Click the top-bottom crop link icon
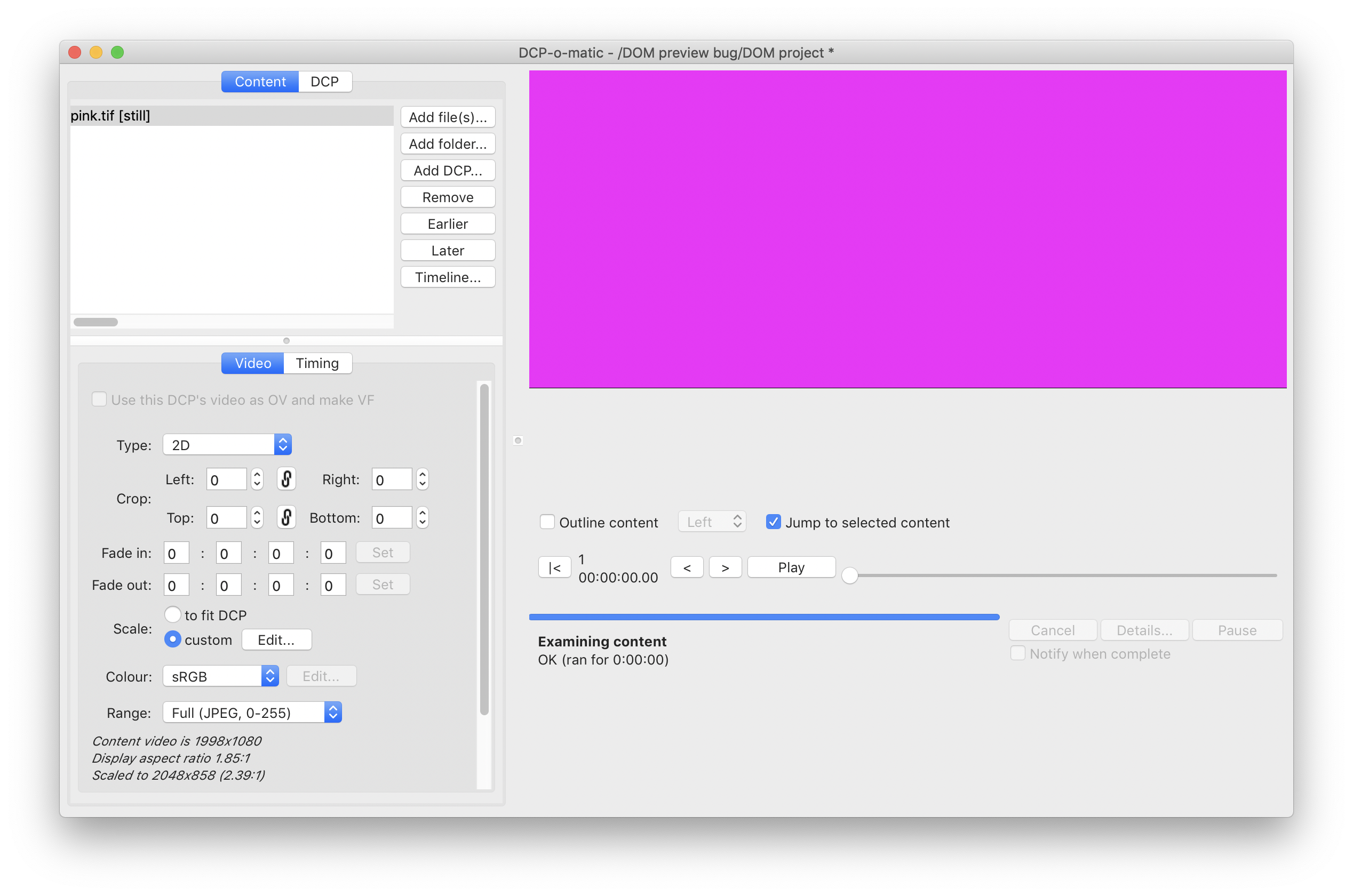The width and height of the screenshot is (1353, 896). 286,517
